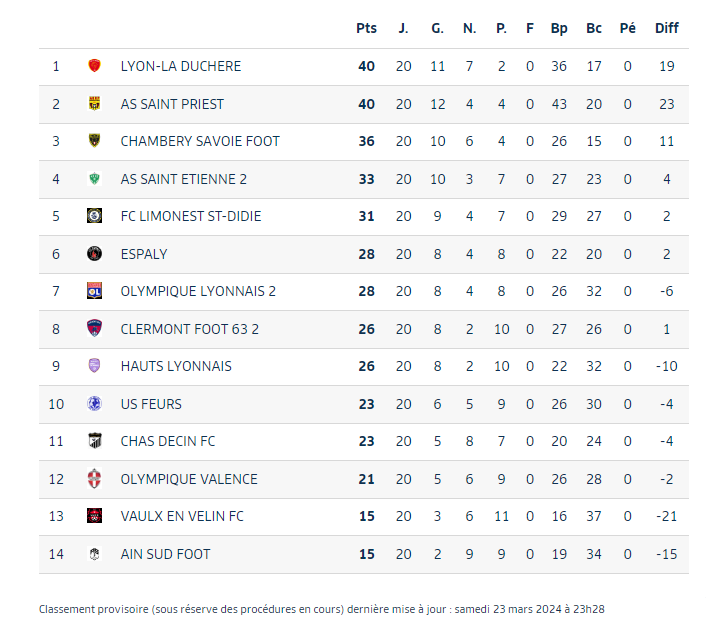Click the Chambery Savoie Foot team logo
This screenshot has height=628, width=706.
(x=95, y=141)
